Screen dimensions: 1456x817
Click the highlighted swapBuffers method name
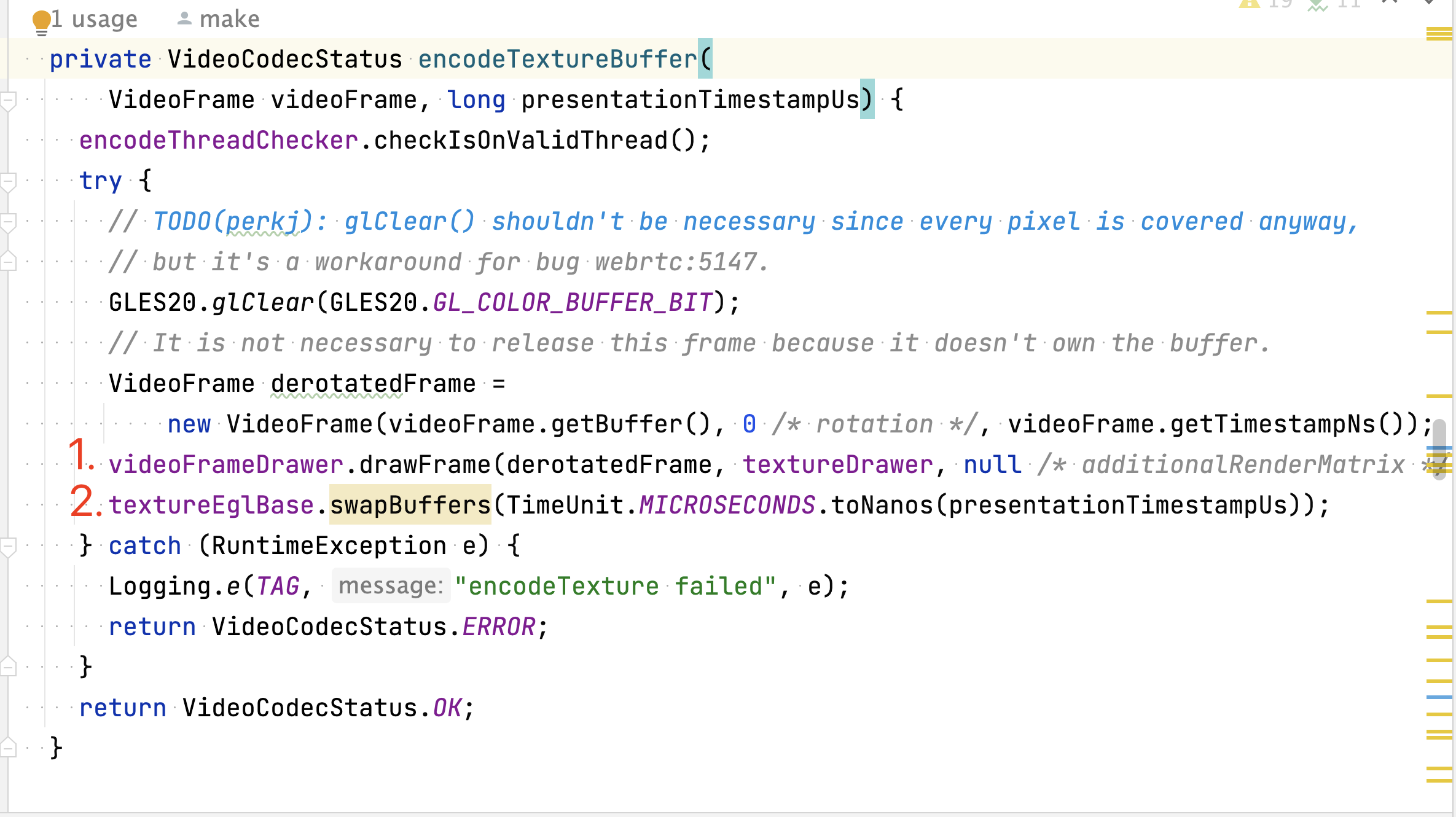click(410, 505)
